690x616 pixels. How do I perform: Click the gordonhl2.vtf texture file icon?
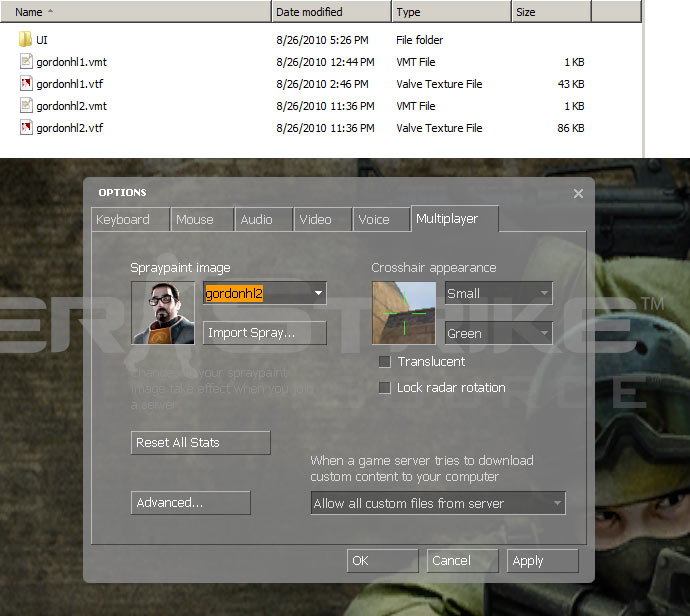(25, 128)
